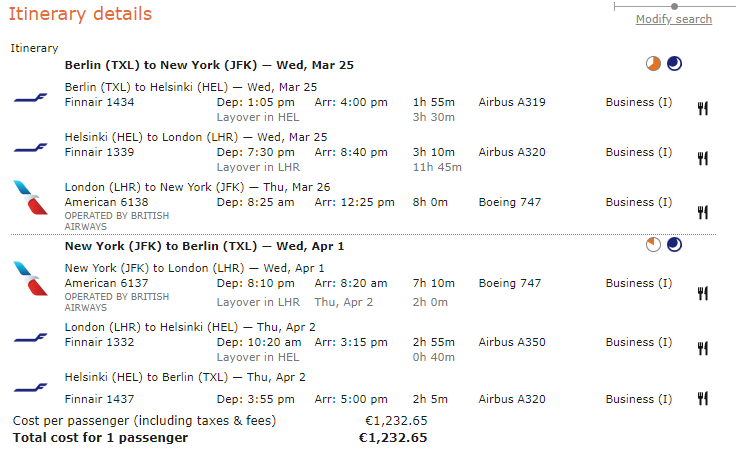Click the Itinerary details page title
The width and height of the screenshot is (736, 456).
point(80,14)
